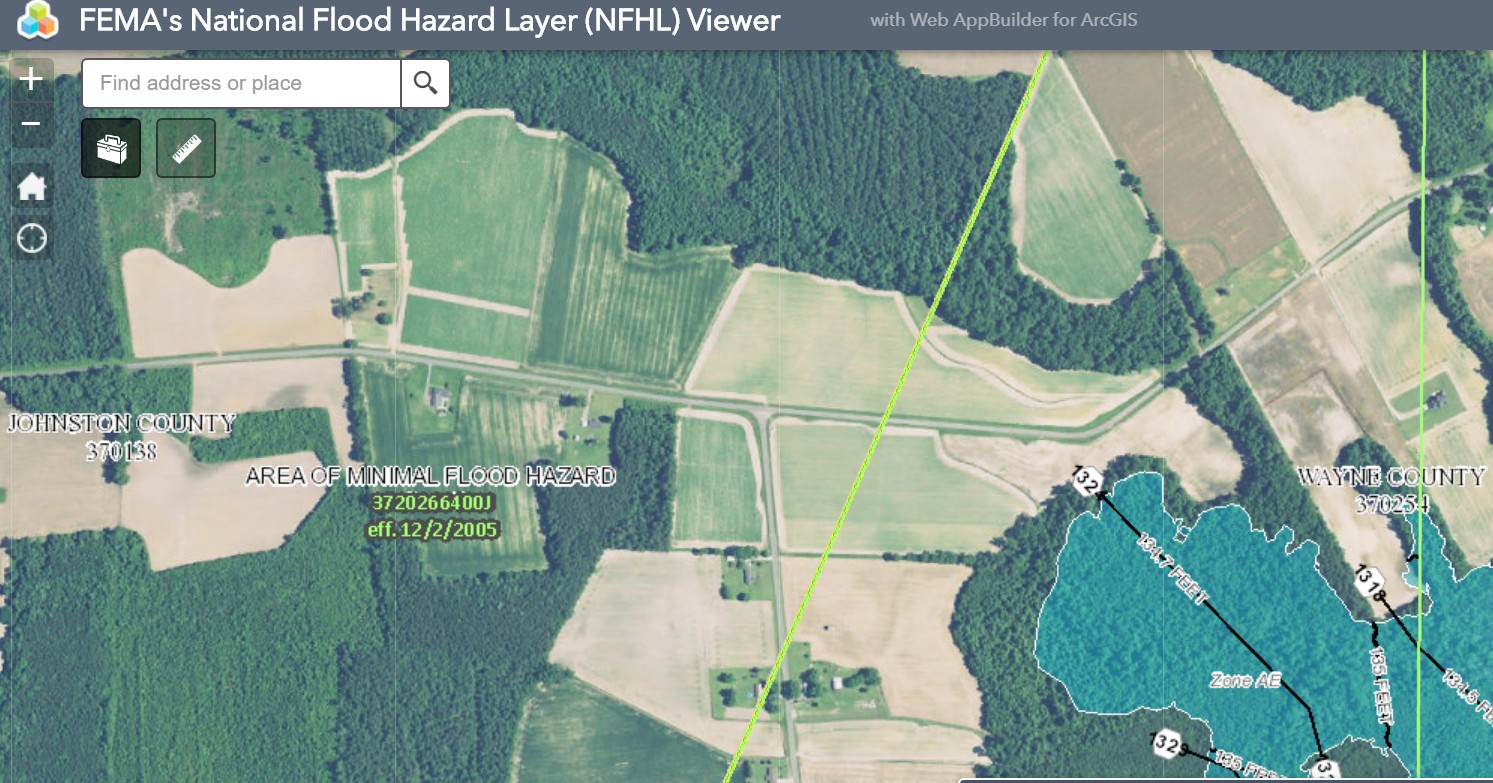Click the Zone AE flood area label
The width and height of the screenshot is (1493, 783).
[1244, 680]
